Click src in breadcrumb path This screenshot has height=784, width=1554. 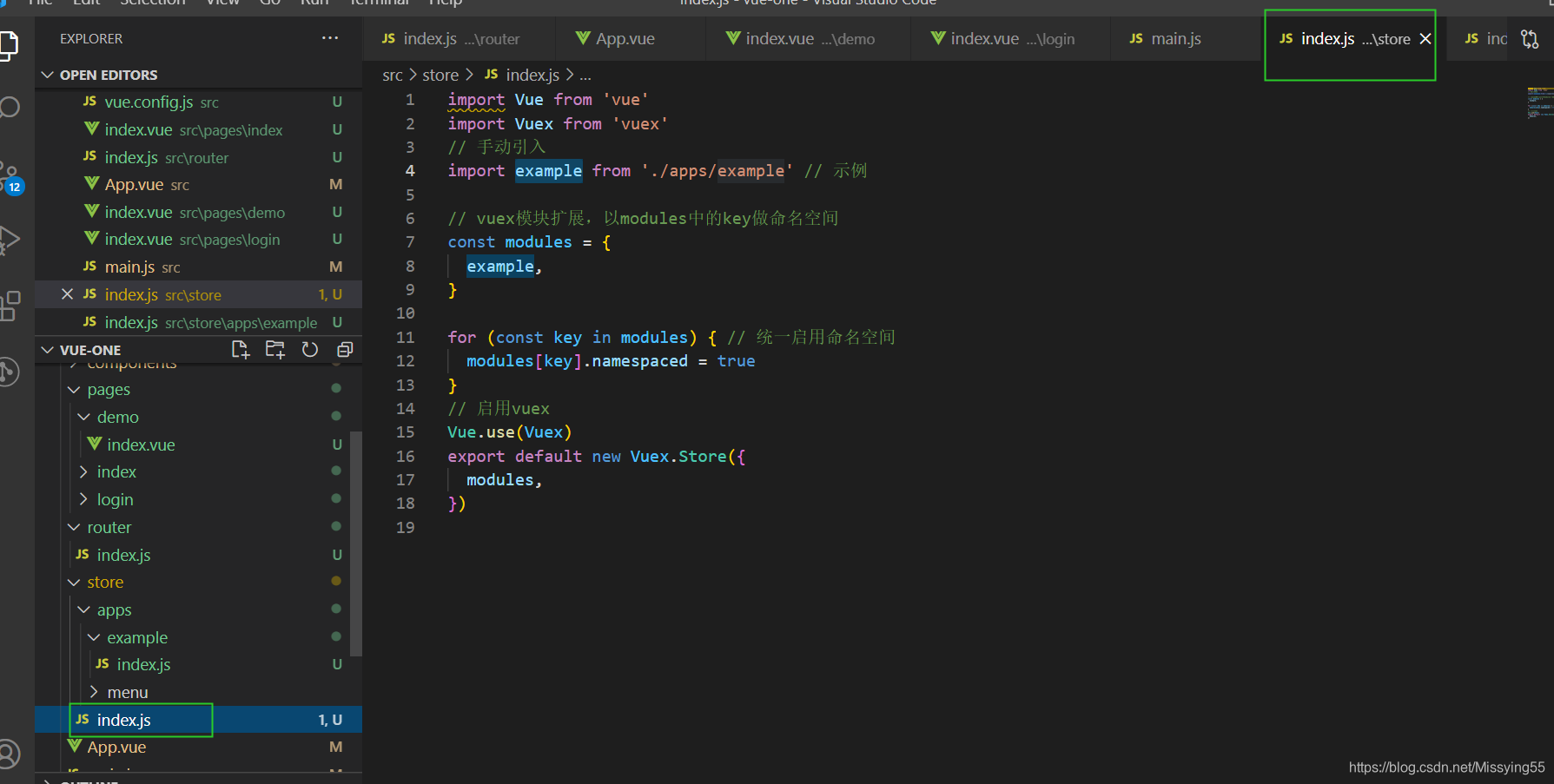[x=393, y=76]
